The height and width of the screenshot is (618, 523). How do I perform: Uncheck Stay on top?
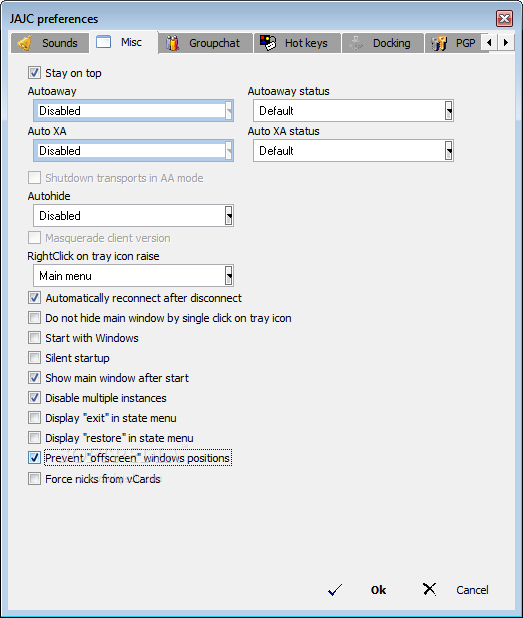pos(34,73)
